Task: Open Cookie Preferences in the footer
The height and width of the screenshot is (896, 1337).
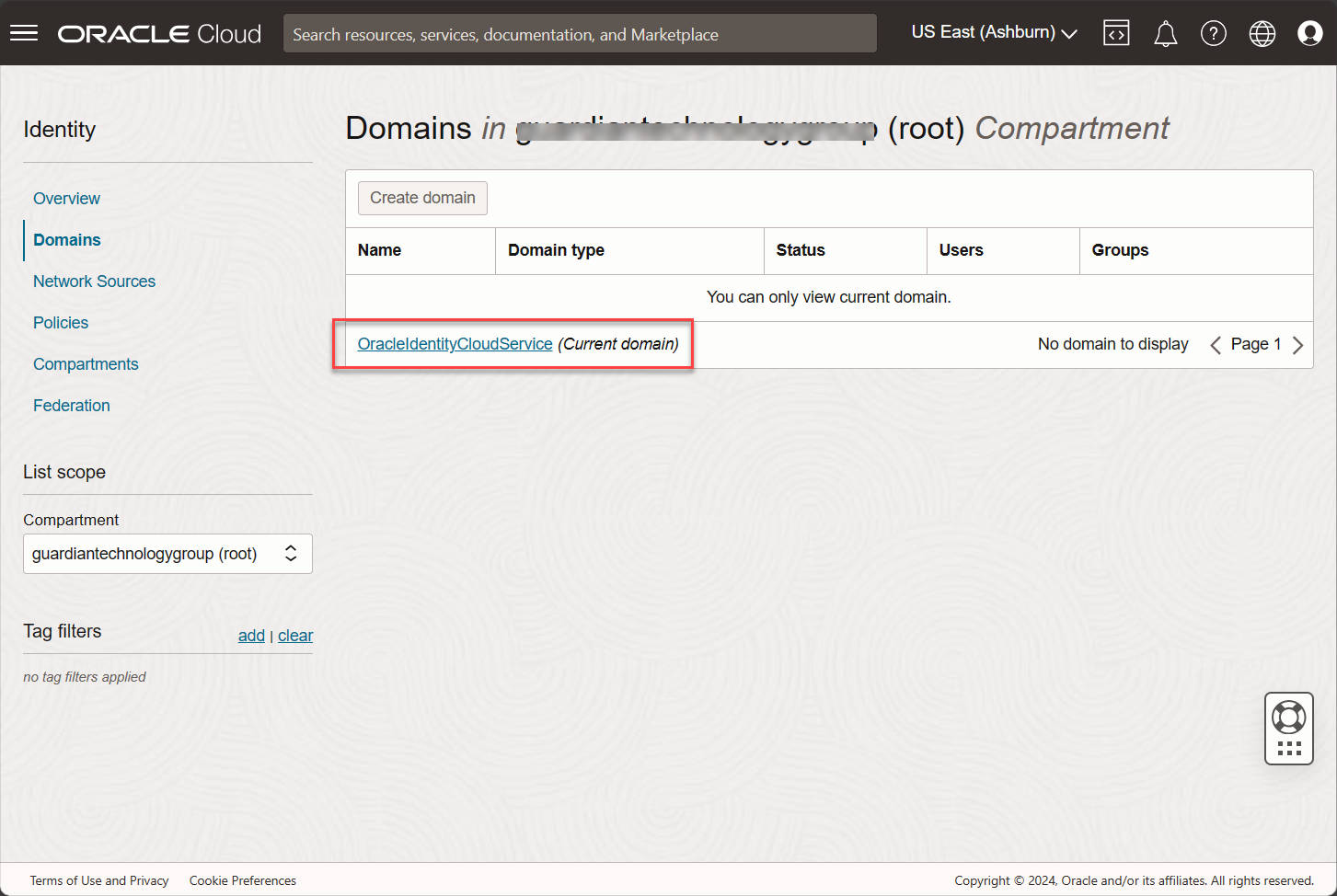Action: pyautogui.click(x=242, y=880)
